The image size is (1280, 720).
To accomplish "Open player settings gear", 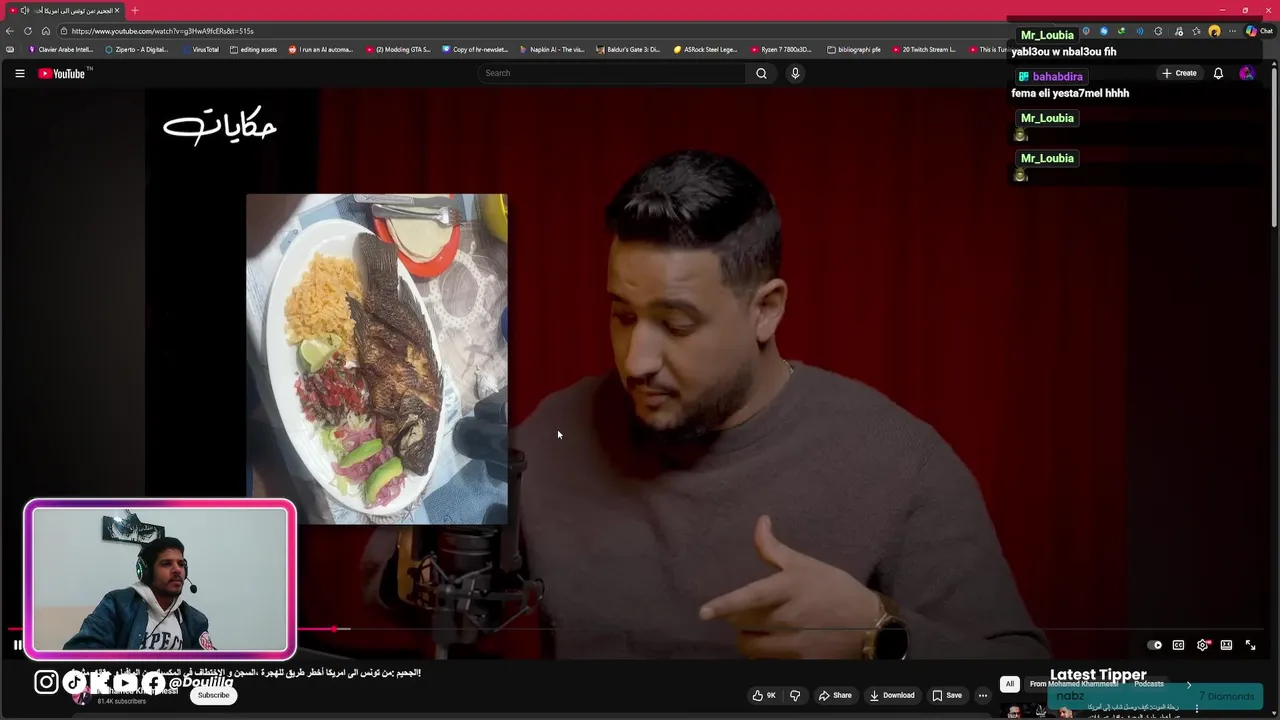I will (1203, 645).
